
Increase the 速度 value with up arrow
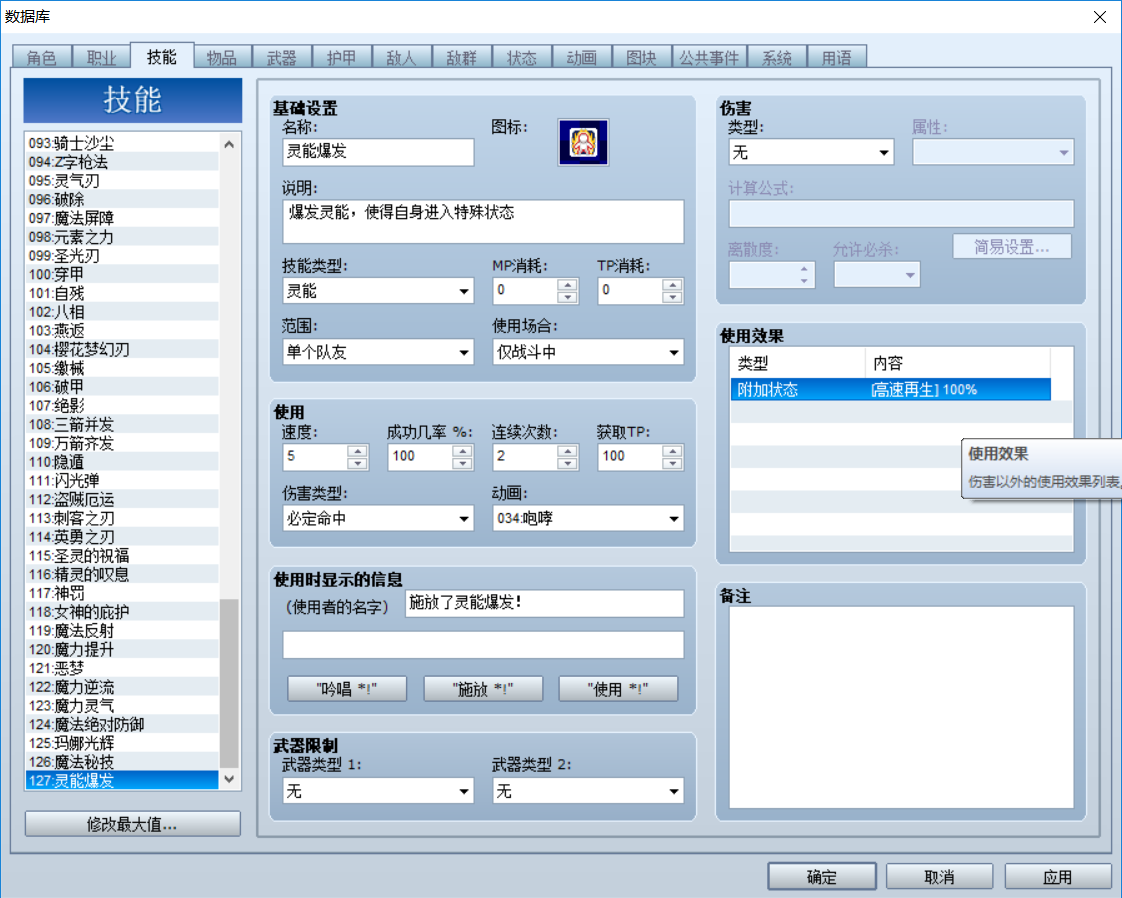point(357,451)
